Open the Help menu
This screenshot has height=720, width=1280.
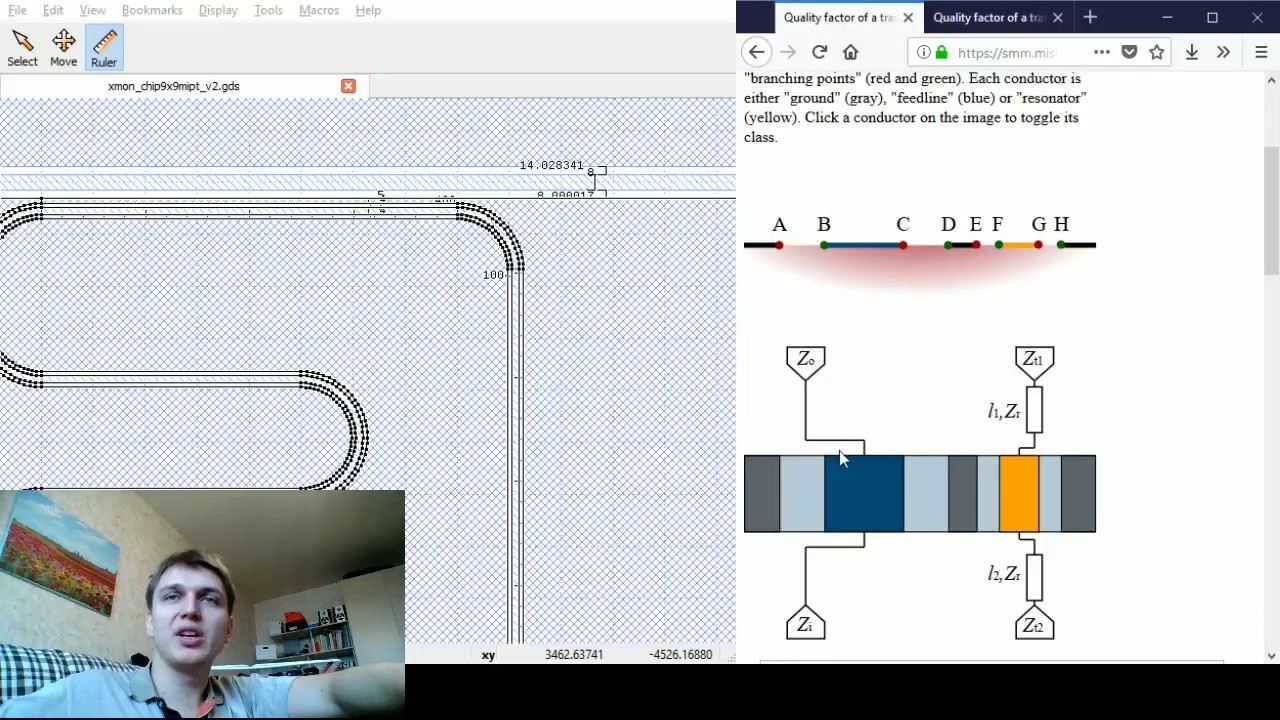[x=368, y=10]
